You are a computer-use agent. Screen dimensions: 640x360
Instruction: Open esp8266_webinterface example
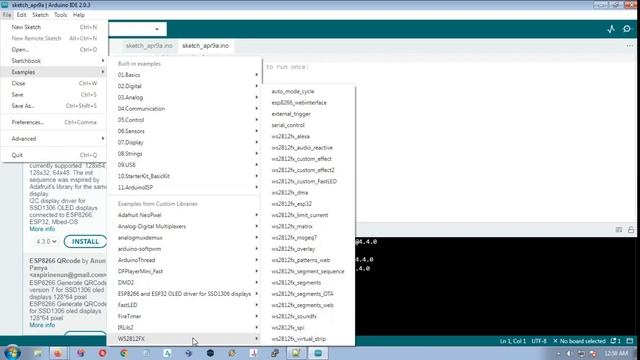(308, 103)
